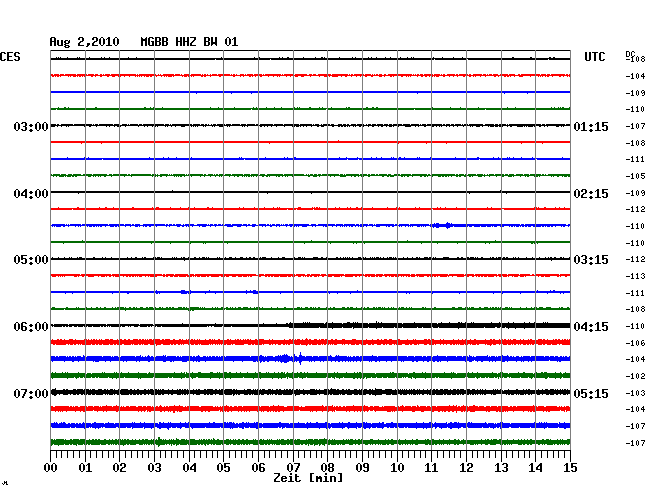Click the DC offset value -106

point(635,343)
